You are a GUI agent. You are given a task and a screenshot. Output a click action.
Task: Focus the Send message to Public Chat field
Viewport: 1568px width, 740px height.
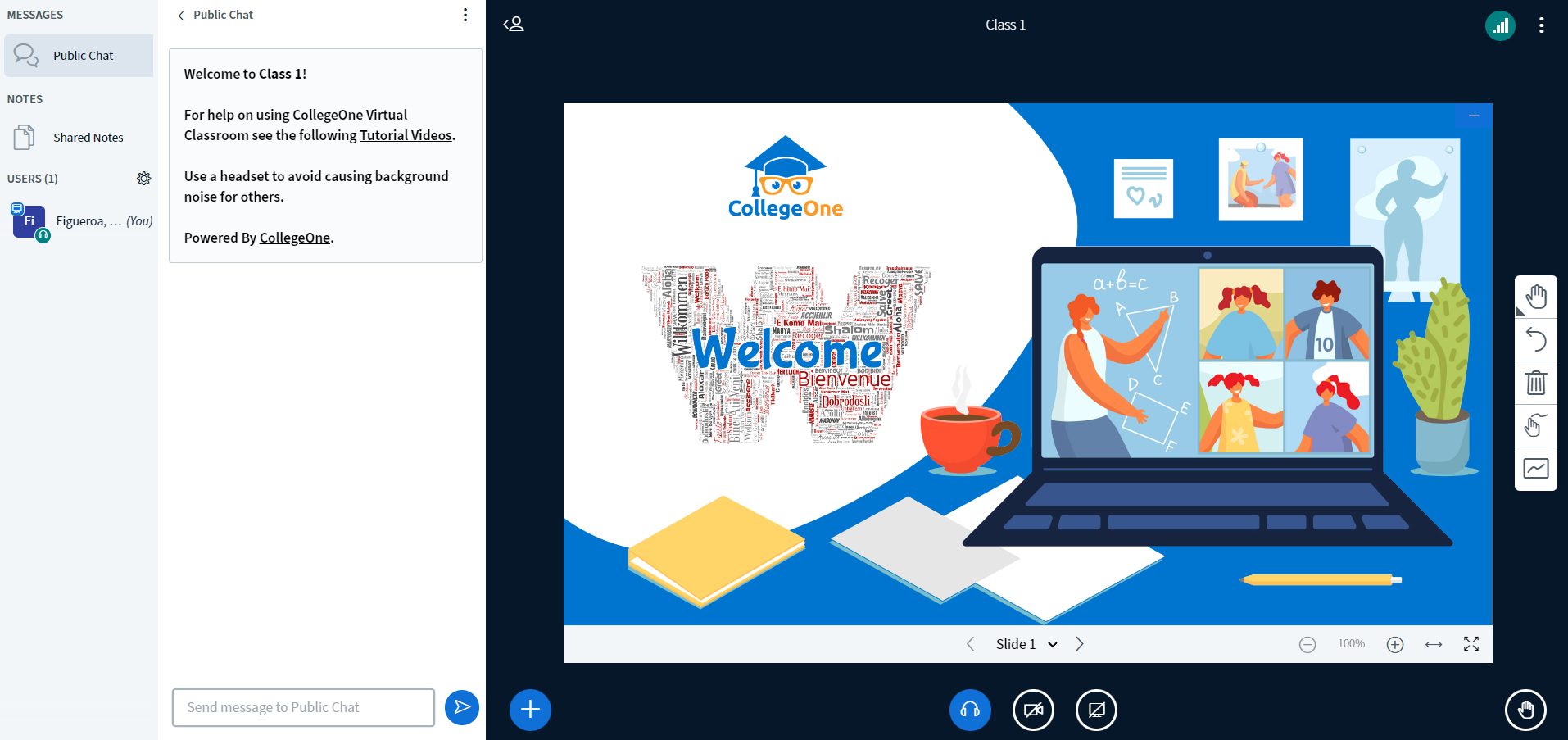point(303,707)
